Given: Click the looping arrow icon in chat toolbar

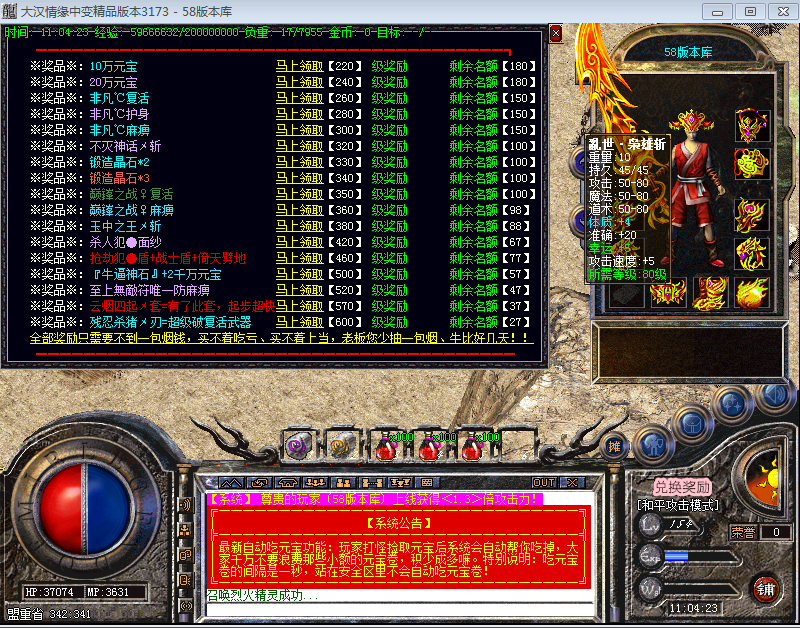Looking at the screenshot, I should [x=259, y=482].
